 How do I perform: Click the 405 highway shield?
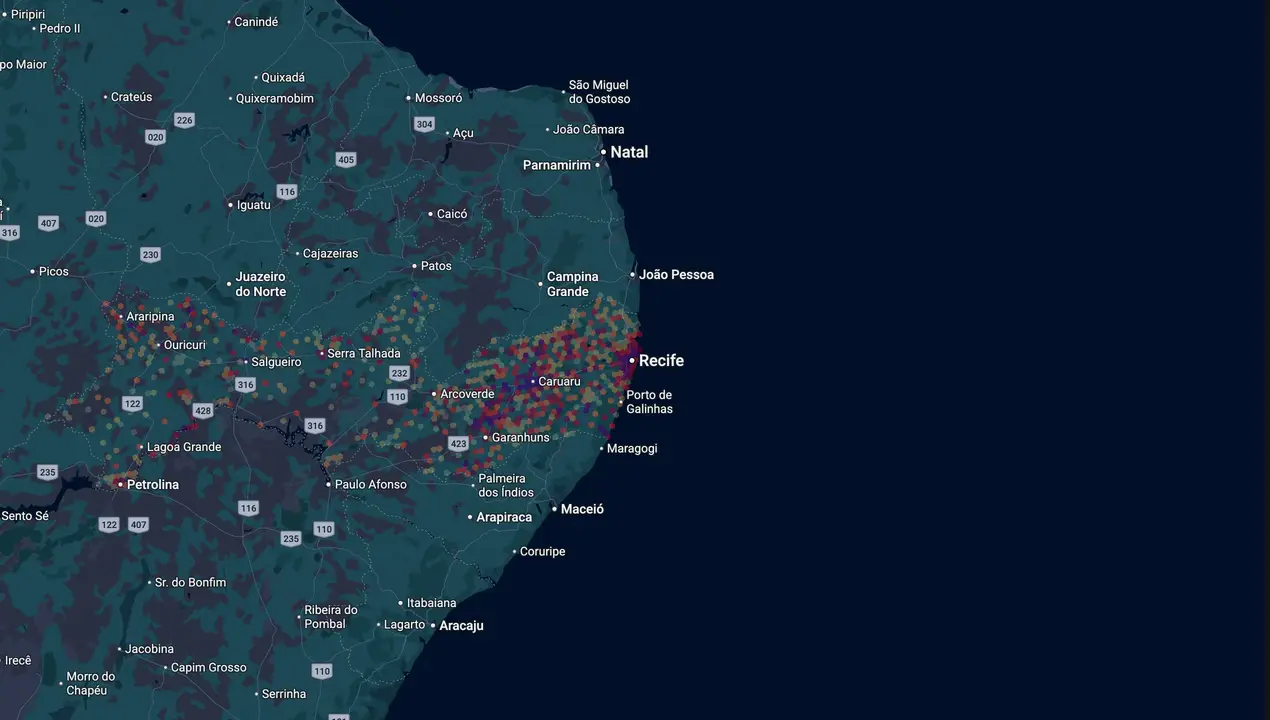click(x=346, y=159)
